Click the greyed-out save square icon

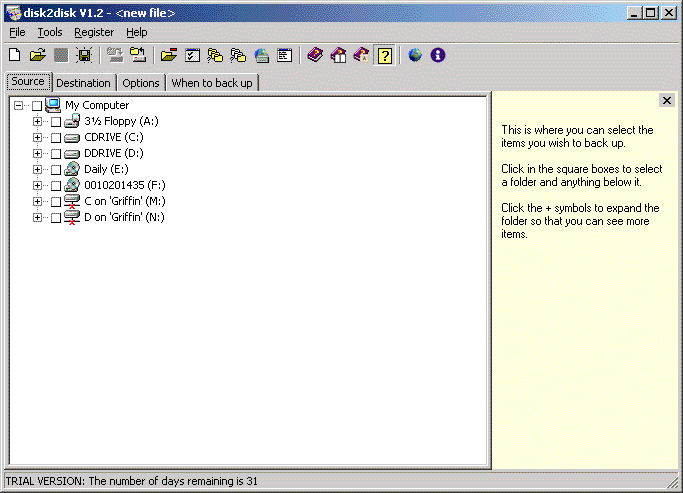tap(61, 55)
